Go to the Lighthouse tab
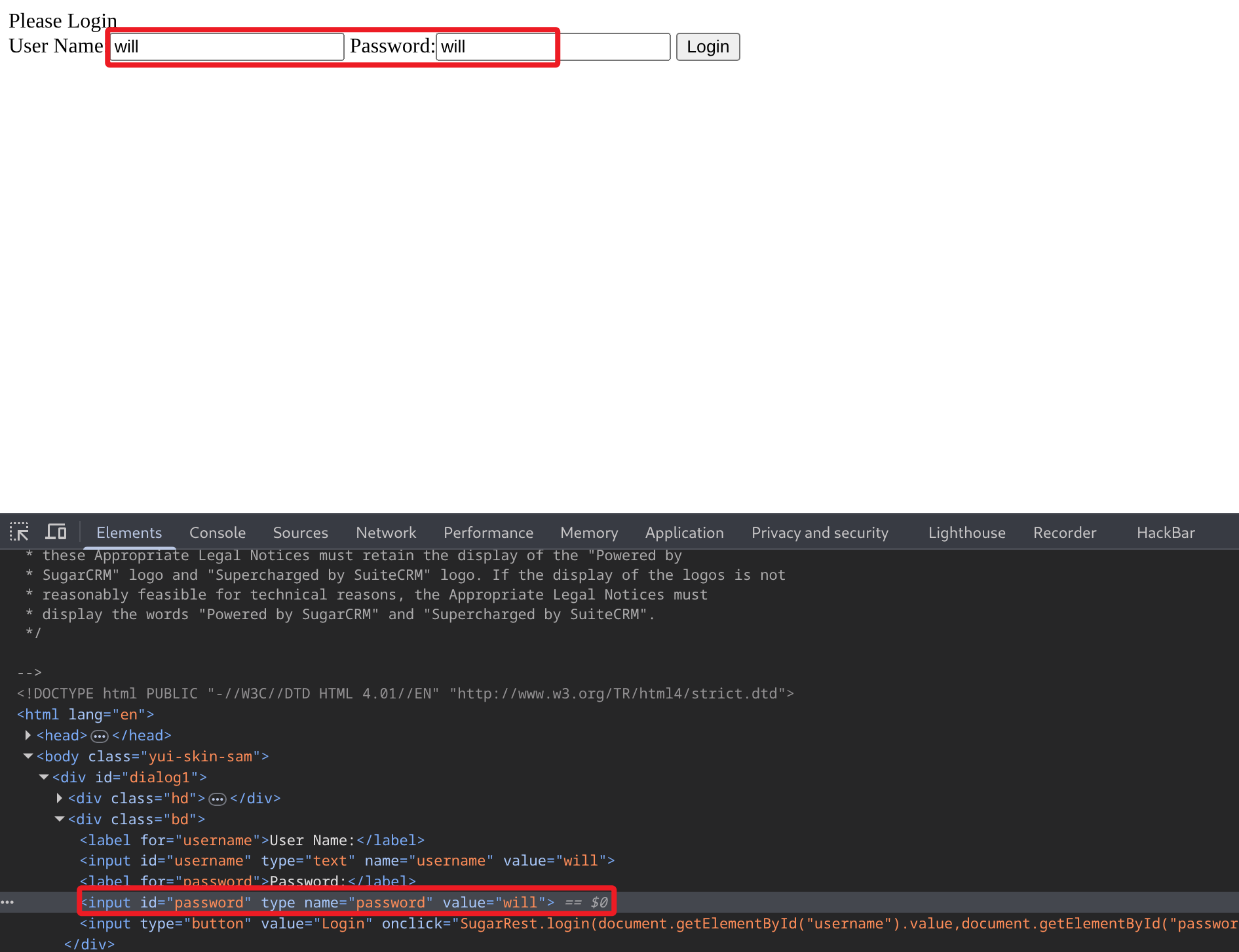This screenshot has height=952, width=1239. tap(966, 533)
